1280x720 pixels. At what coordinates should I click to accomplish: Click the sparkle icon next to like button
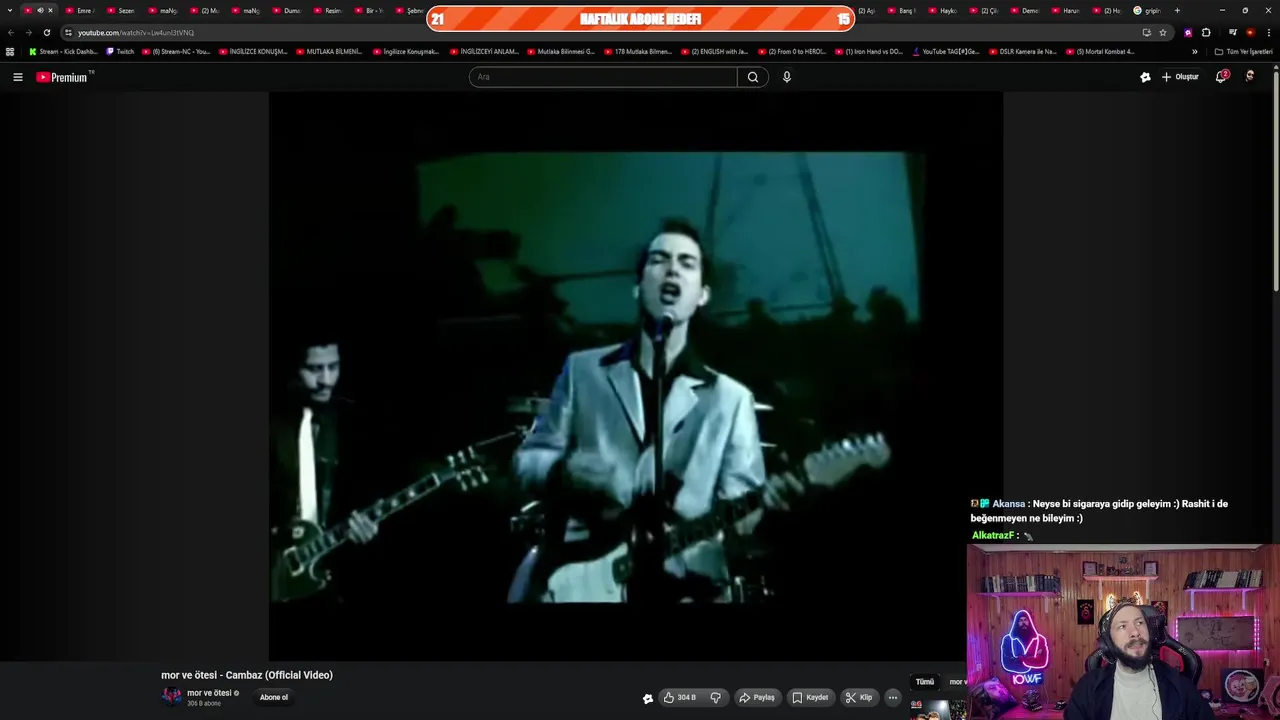[x=647, y=698]
